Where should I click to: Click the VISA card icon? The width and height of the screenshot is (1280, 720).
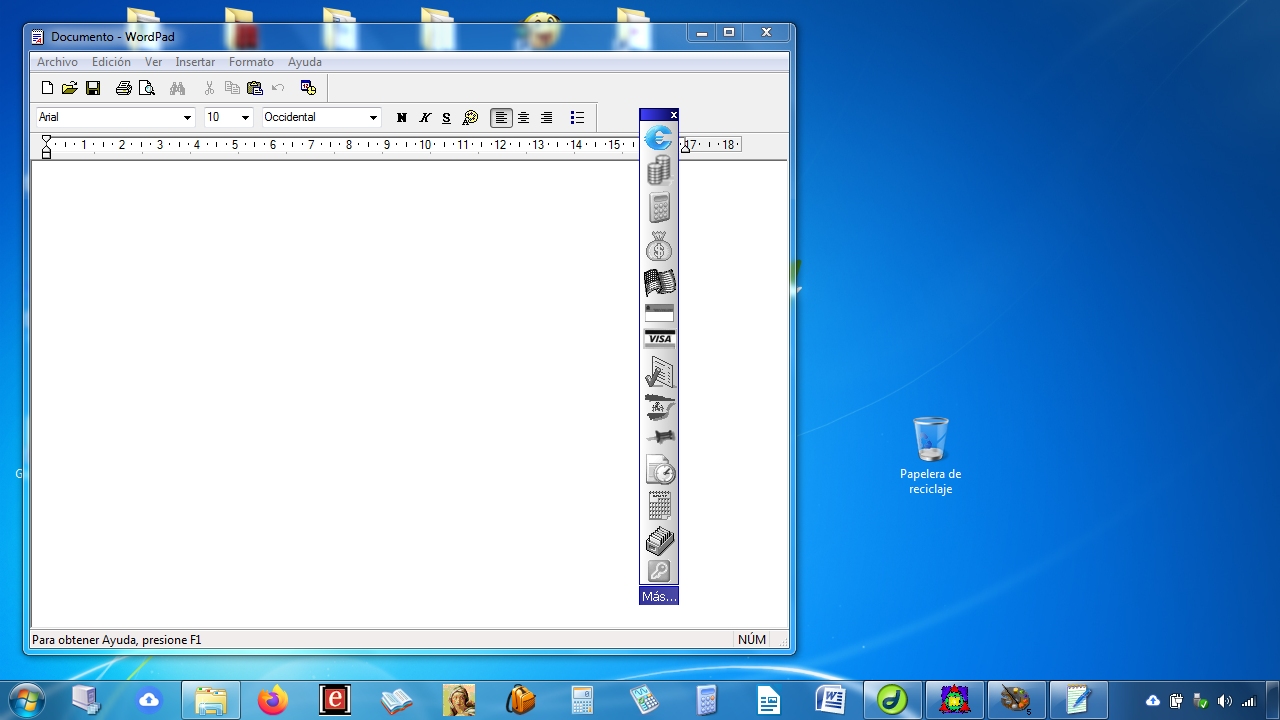(x=659, y=339)
